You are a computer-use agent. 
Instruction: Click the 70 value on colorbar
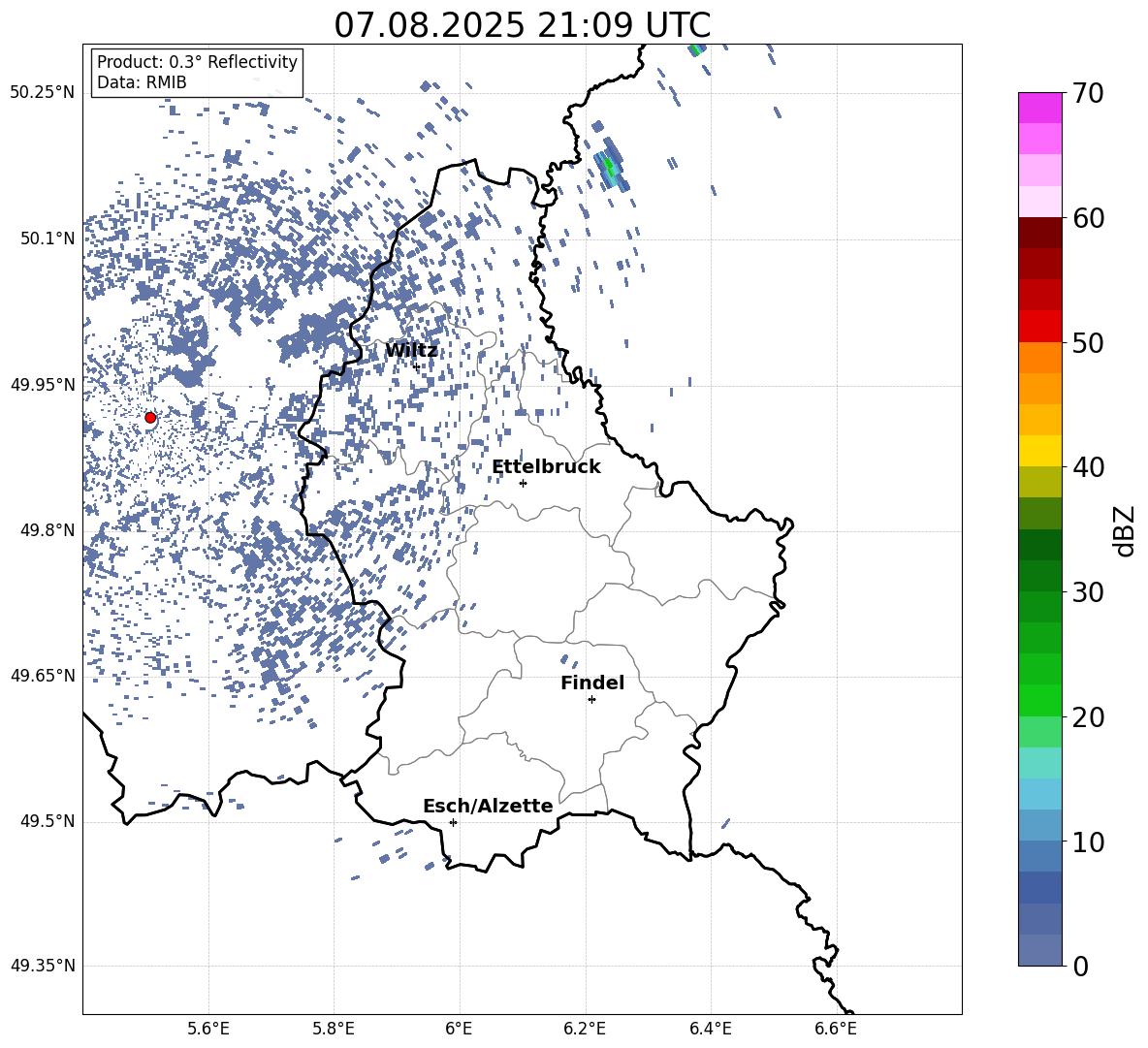click(1087, 93)
